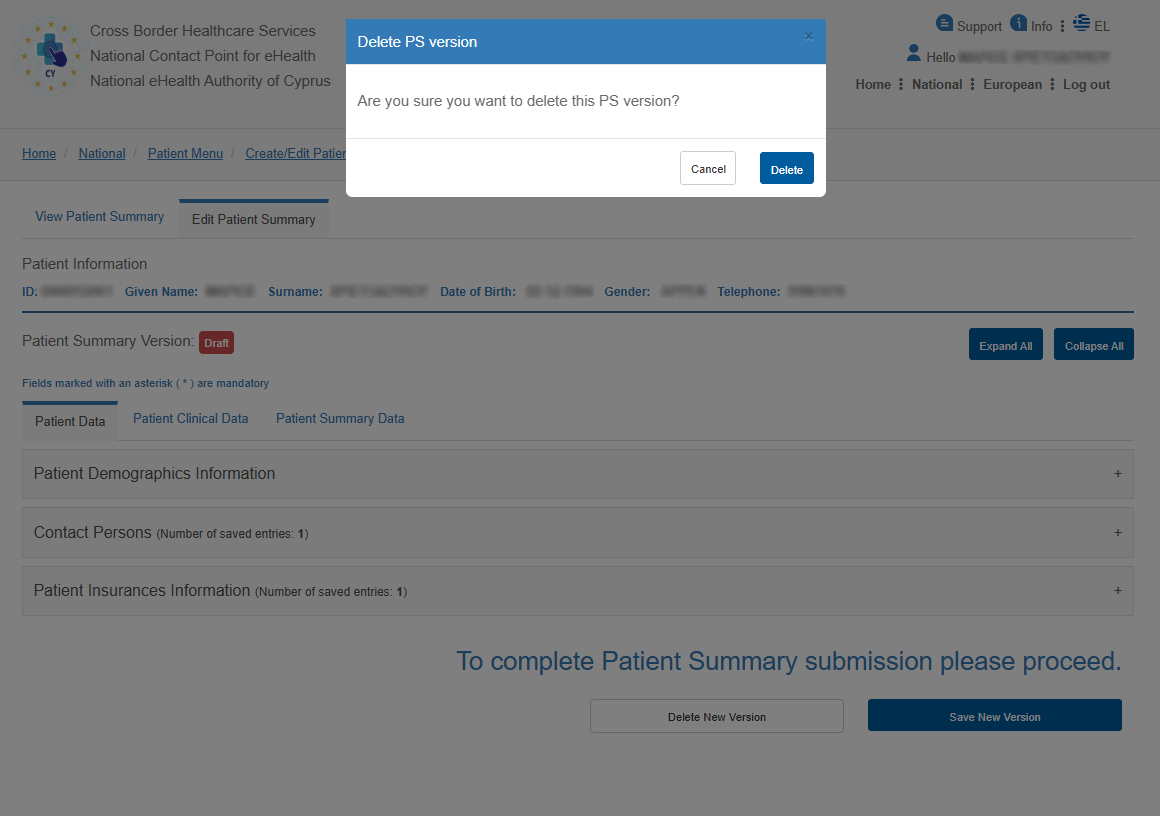Screen dimensions: 1160x816
Task: Click the Collapse All button
Action: pyautogui.click(x=1093, y=345)
